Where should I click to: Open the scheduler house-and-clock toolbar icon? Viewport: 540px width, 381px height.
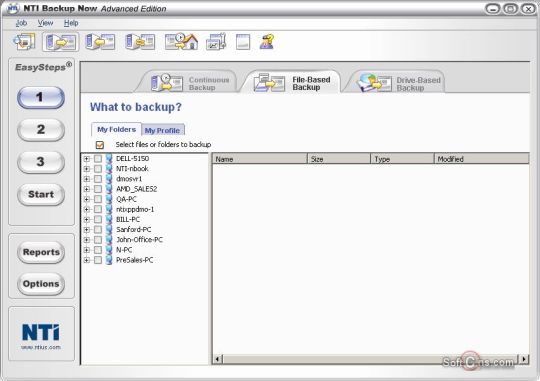point(181,42)
